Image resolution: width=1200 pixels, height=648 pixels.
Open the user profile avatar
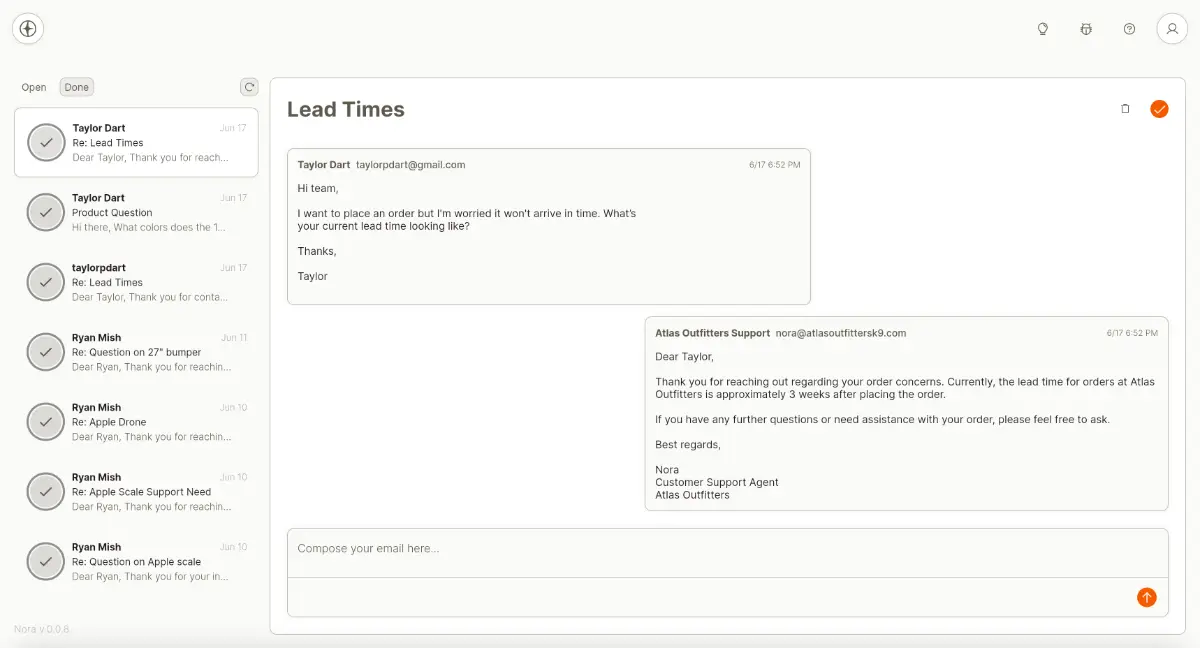tap(1172, 29)
